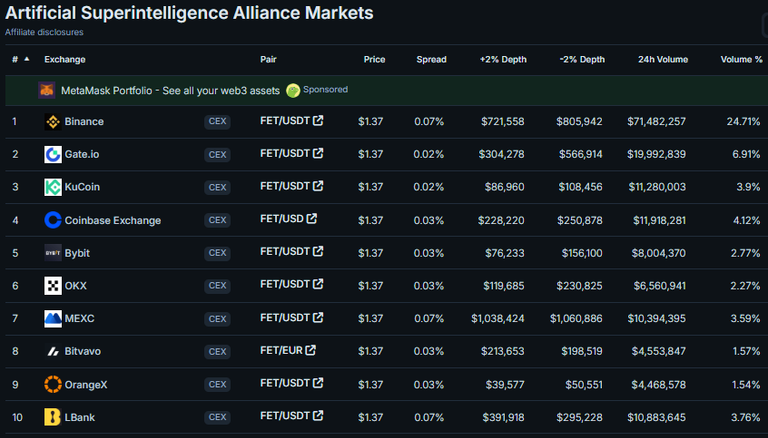Click the OrangeX exchange logo
Screen dimensions: 768x438
click(x=53, y=385)
